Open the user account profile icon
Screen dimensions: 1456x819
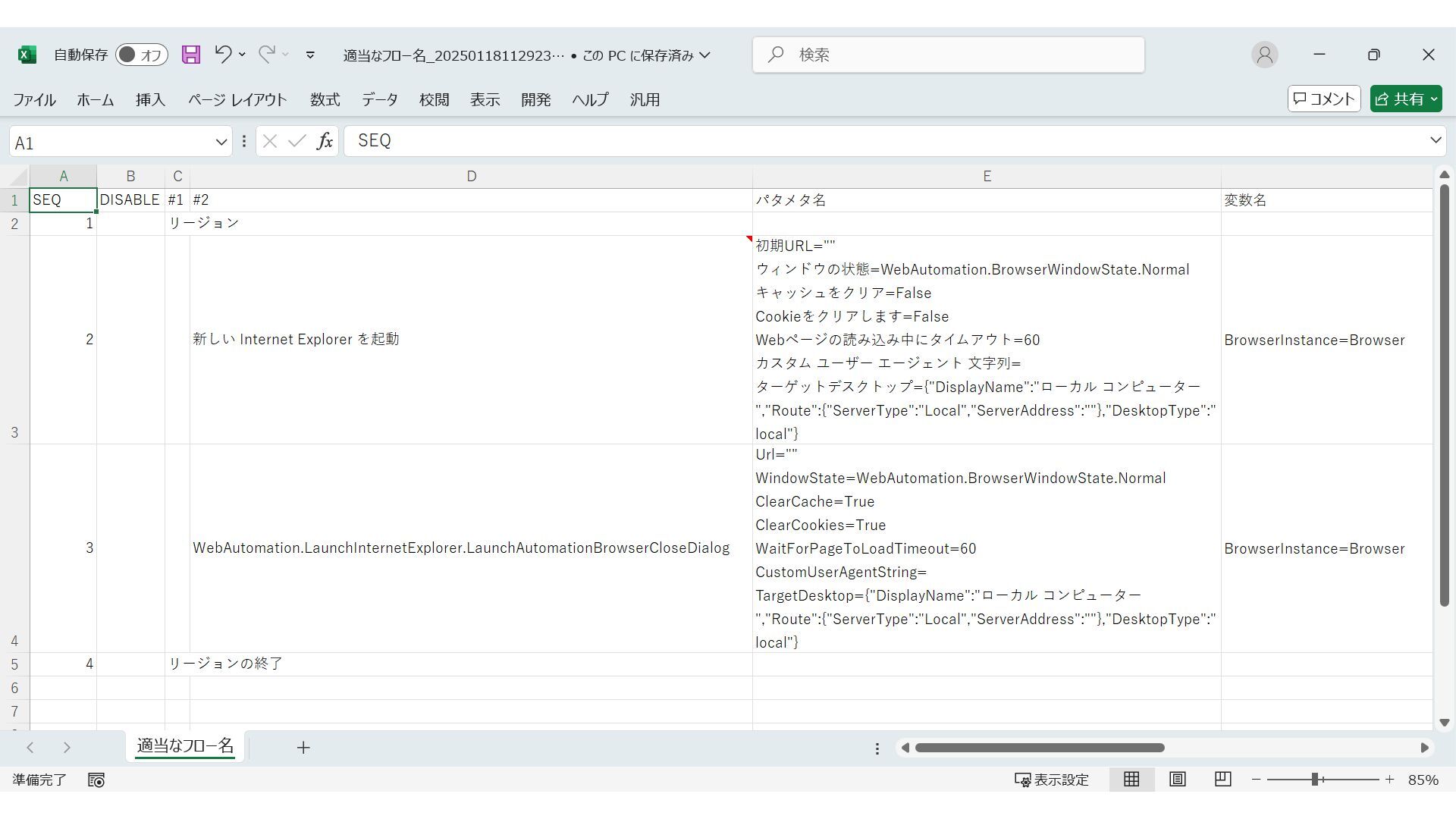1264,55
